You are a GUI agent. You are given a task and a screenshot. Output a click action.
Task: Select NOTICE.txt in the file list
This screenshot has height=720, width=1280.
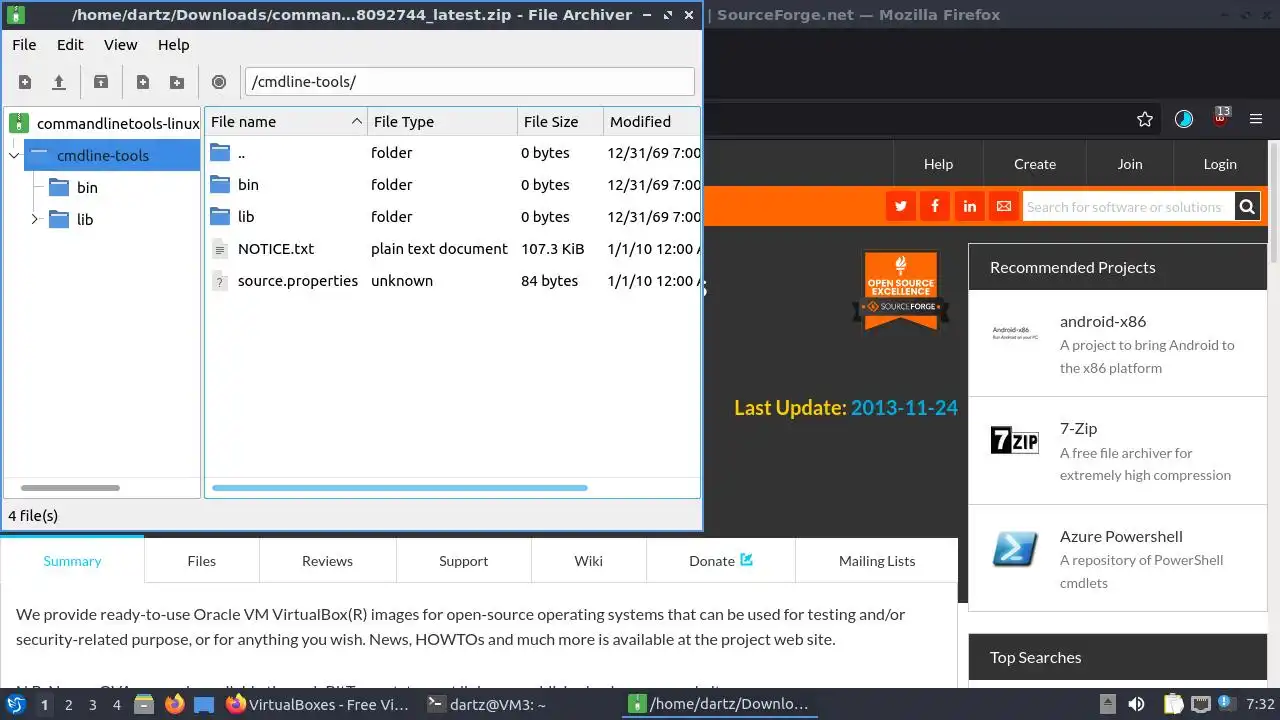click(276, 249)
